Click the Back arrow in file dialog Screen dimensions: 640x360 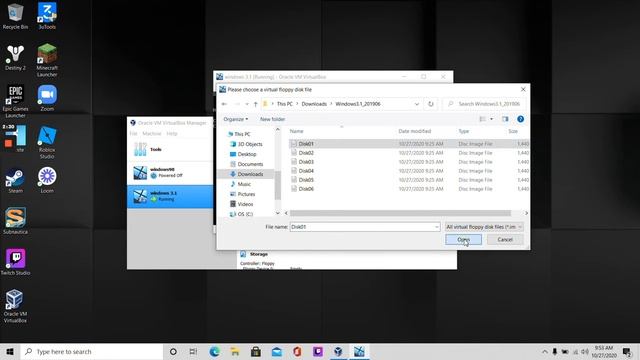(x=224, y=104)
